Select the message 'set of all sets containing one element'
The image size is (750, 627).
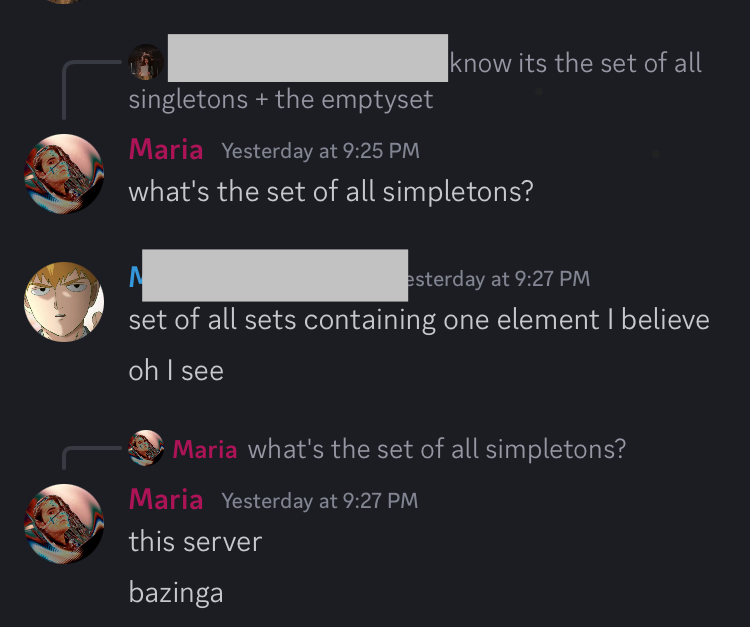tap(419, 320)
